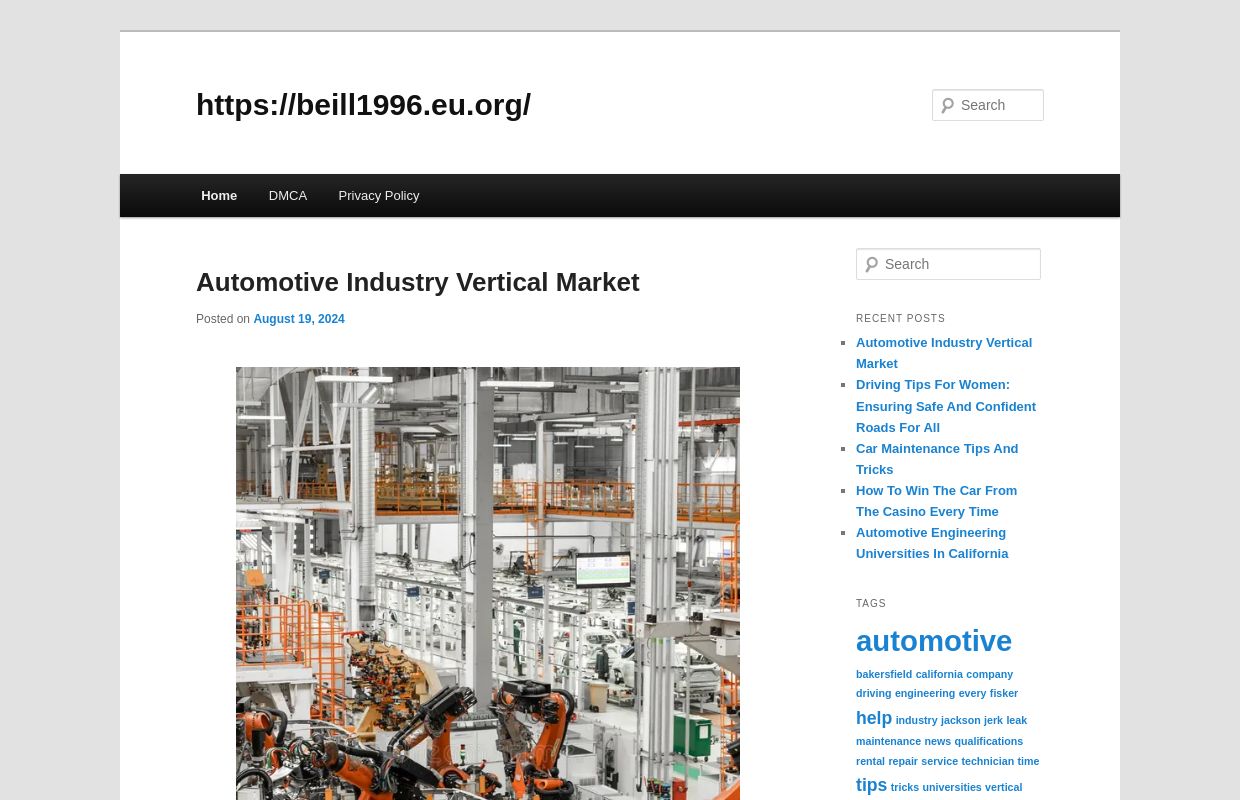The height and width of the screenshot is (800, 1240).
Task: Click the Automotive Industry Vertical Market recent post
Action: click(x=943, y=353)
